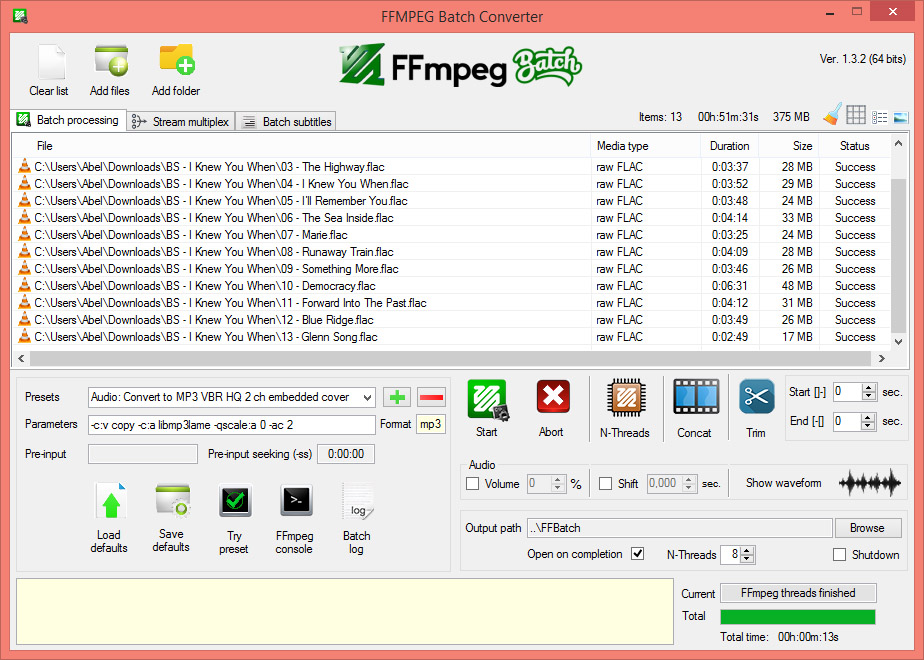The image size is (924, 660).
Task: Increase the Start seconds spinner
Action: pos(869,388)
